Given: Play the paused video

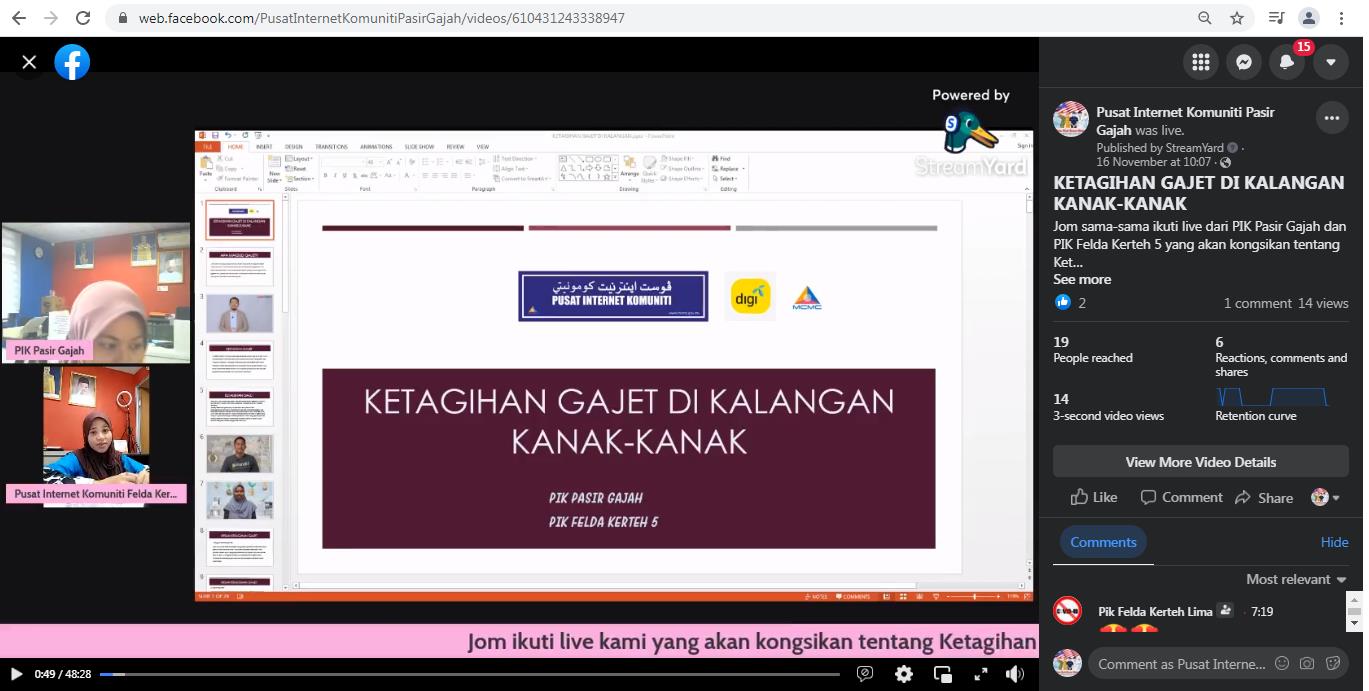Looking at the screenshot, I should (x=16, y=674).
